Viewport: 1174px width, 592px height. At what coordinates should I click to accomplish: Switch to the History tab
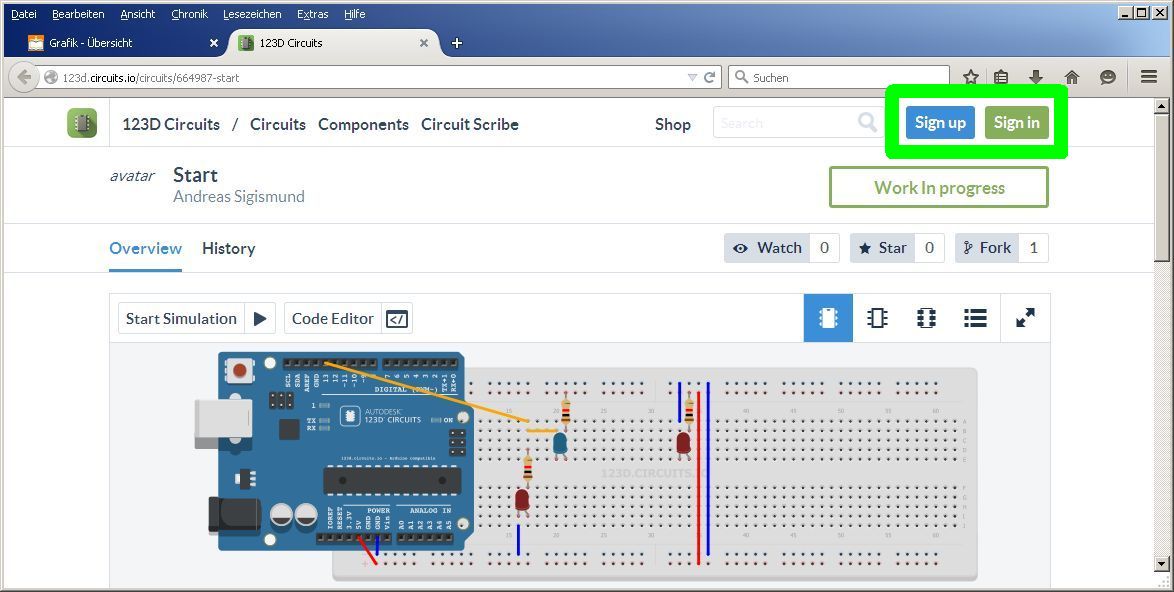coord(228,248)
